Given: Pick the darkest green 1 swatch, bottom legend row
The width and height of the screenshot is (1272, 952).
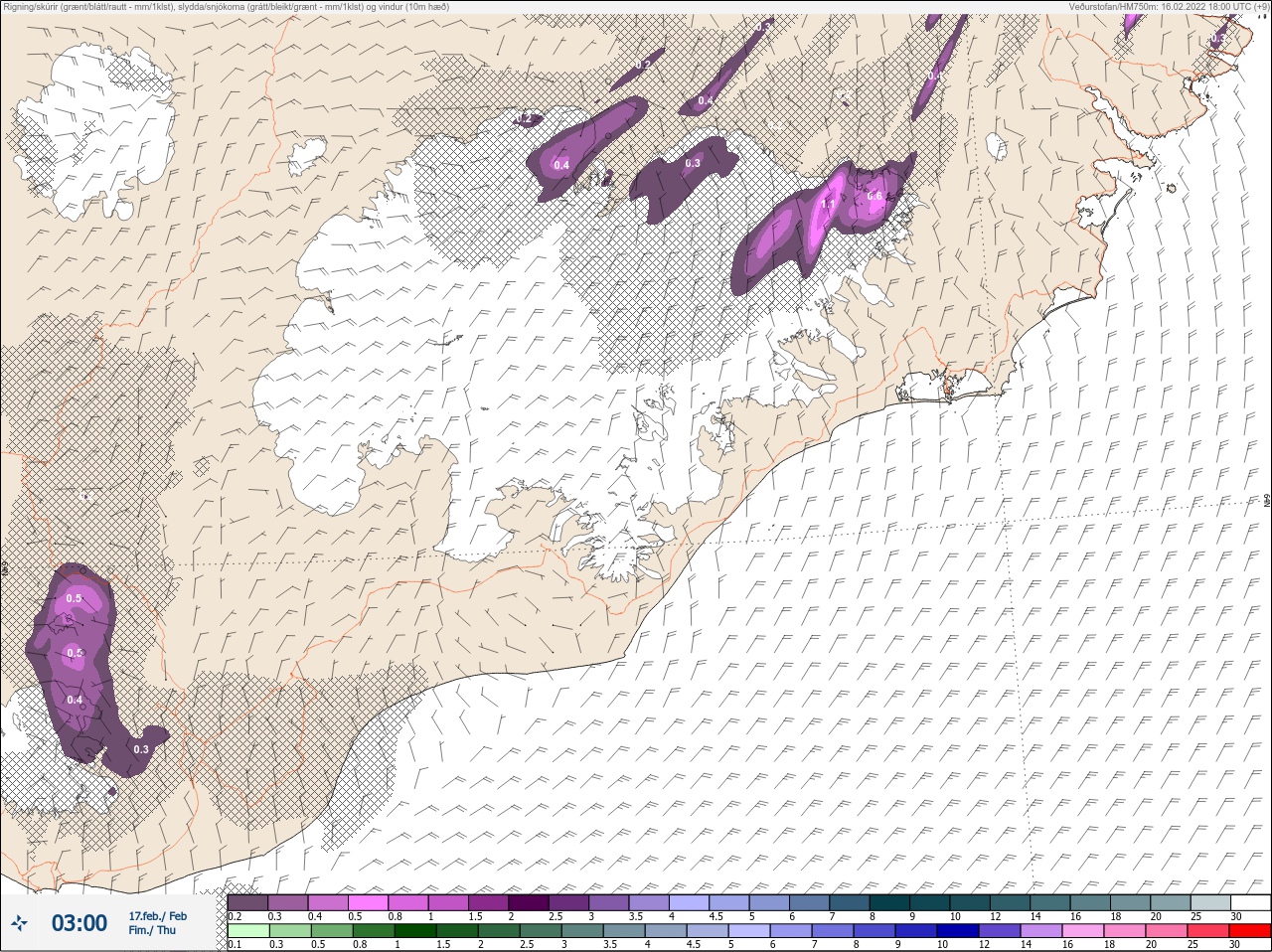Looking at the screenshot, I should pyautogui.click(x=415, y=932).
